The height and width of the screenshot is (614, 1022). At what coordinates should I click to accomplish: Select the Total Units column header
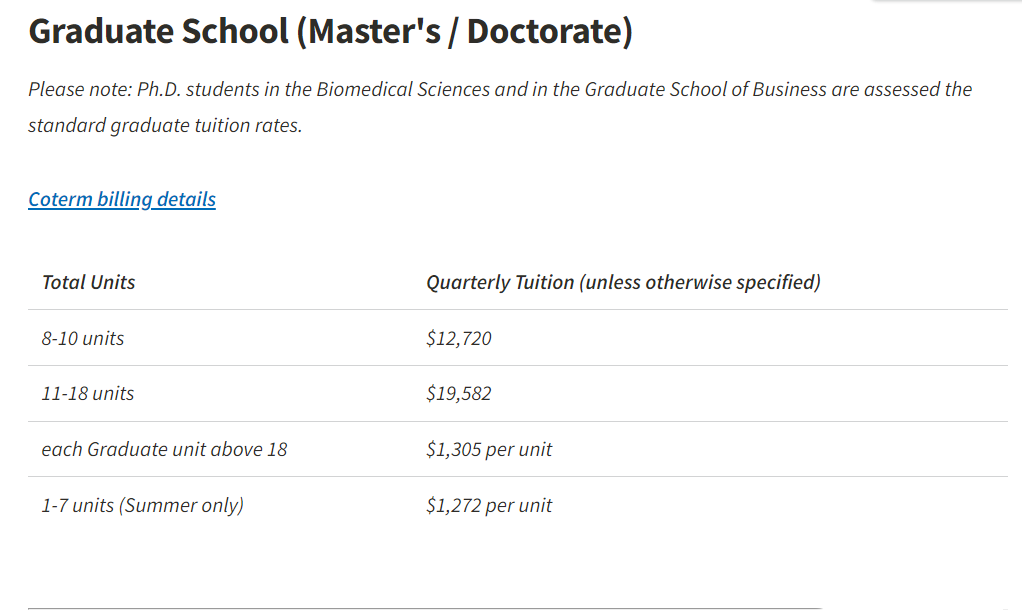coord(89,282)
